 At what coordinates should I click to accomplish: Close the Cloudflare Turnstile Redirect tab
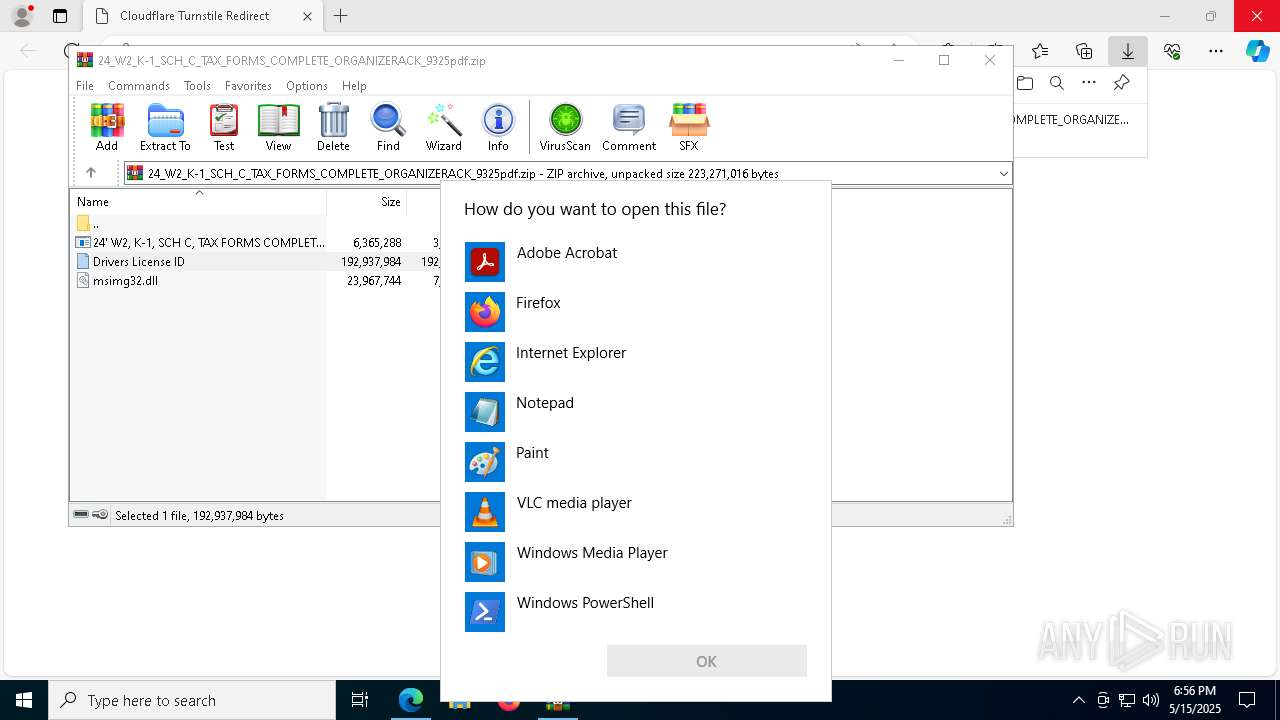pyautogui.click(x=307, y=16)
